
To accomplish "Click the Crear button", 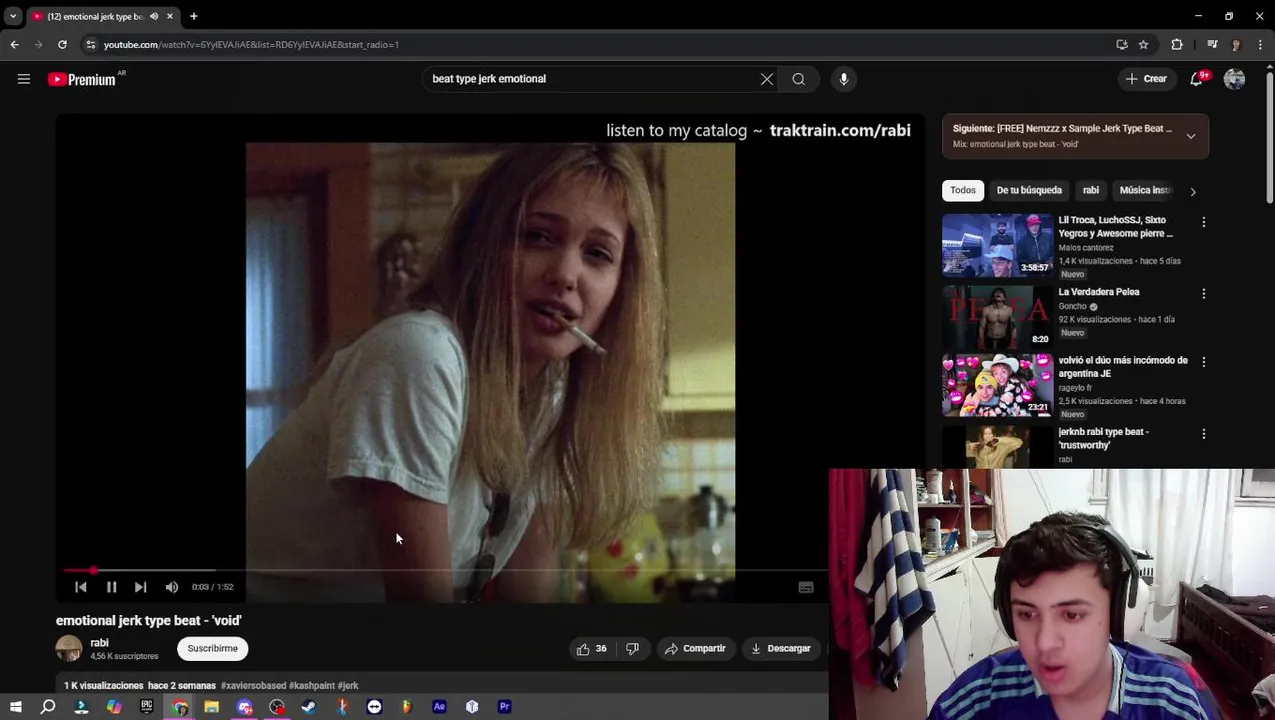I will (1146, 79).
